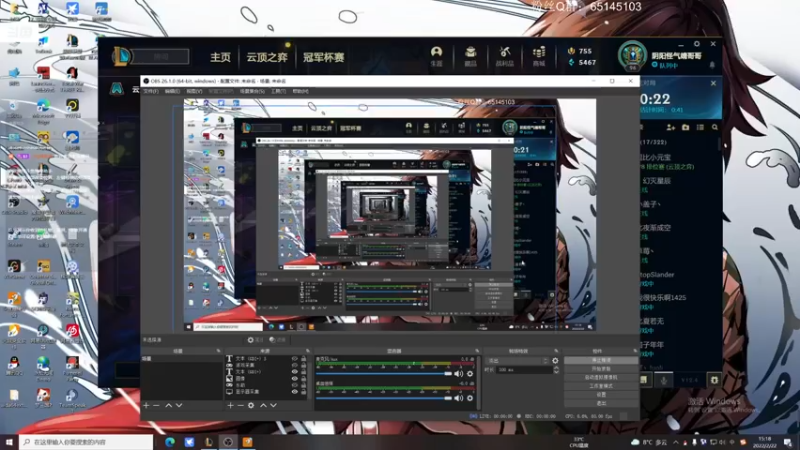Click 设置 button in OBS controls

tap(601, 395)
